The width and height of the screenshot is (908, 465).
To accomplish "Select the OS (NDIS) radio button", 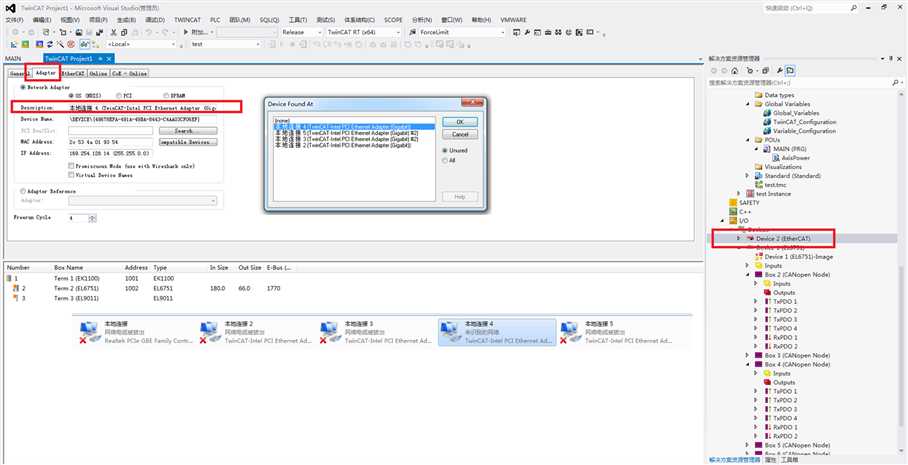I will (x=71, y=96).
